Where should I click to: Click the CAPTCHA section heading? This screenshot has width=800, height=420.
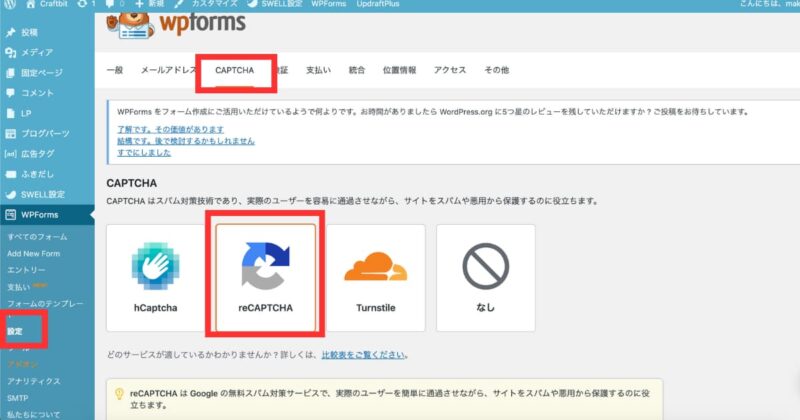[x=132, y=183]
